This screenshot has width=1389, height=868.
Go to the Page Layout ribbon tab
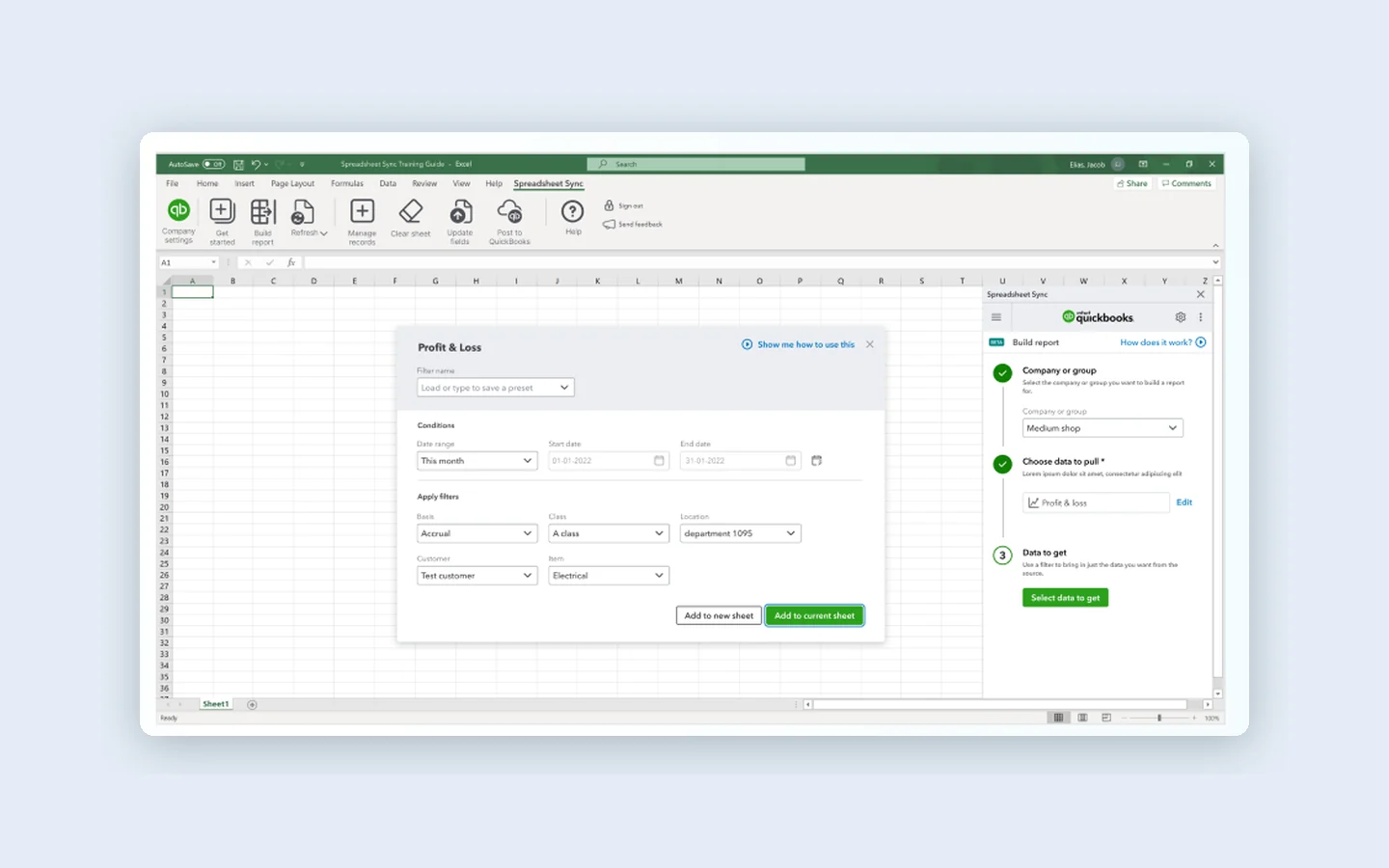click(x=292, y=183)
